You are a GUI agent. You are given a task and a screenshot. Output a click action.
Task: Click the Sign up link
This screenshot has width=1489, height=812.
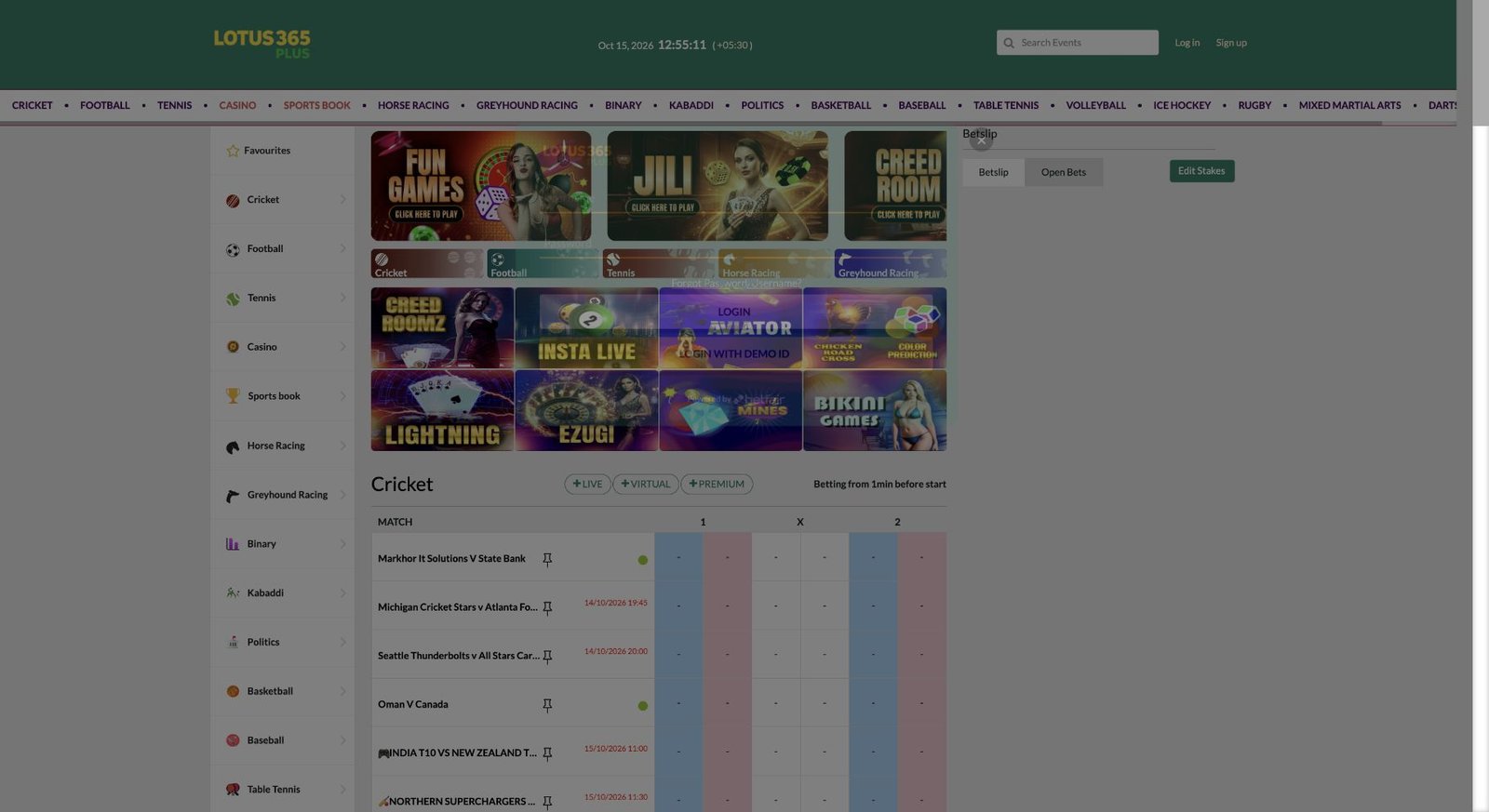click(1230, 43)
